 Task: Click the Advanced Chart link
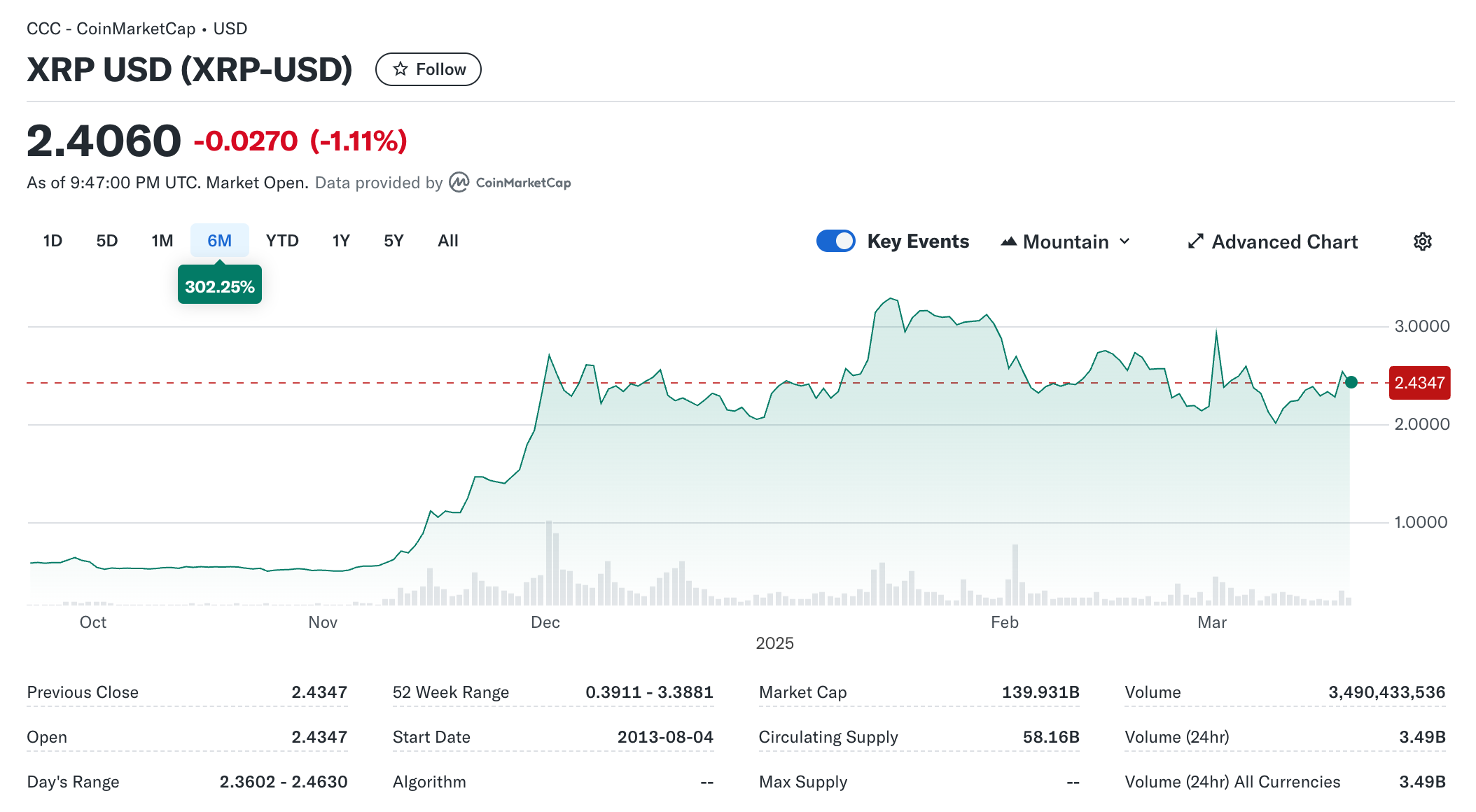coord(1284,241)
